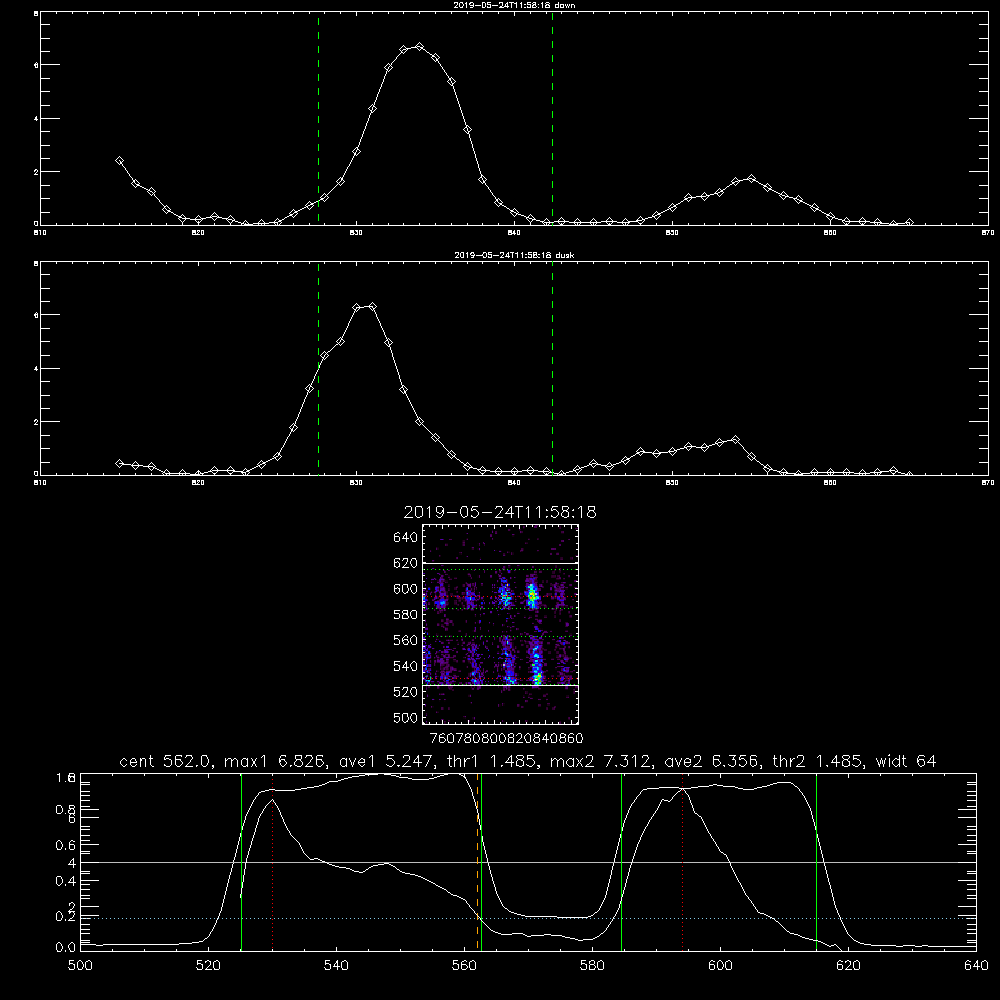Image resolution: width=1000 pixels, height=1000 pixels.
Task: Click spectrogram y-axis label '540'
Action: (406, 666)
